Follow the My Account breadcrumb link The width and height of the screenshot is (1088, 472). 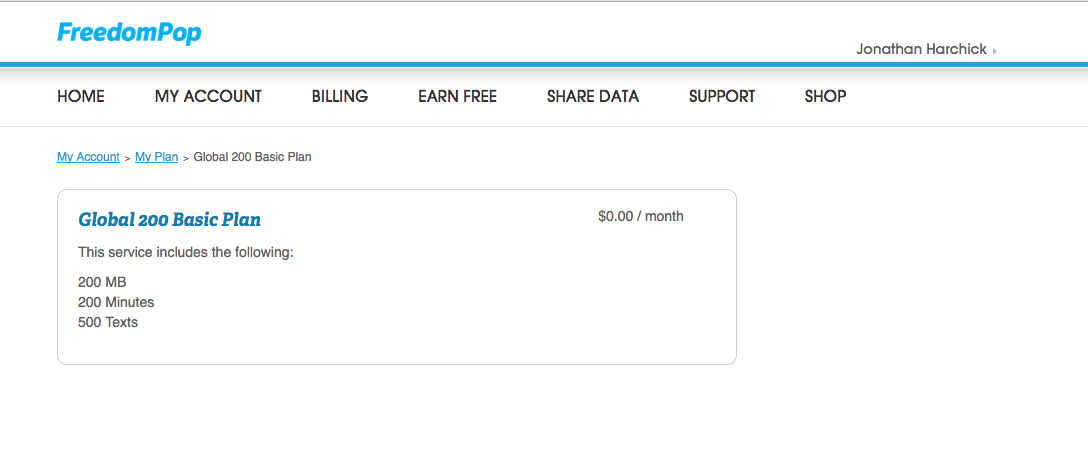coord(88,157)
